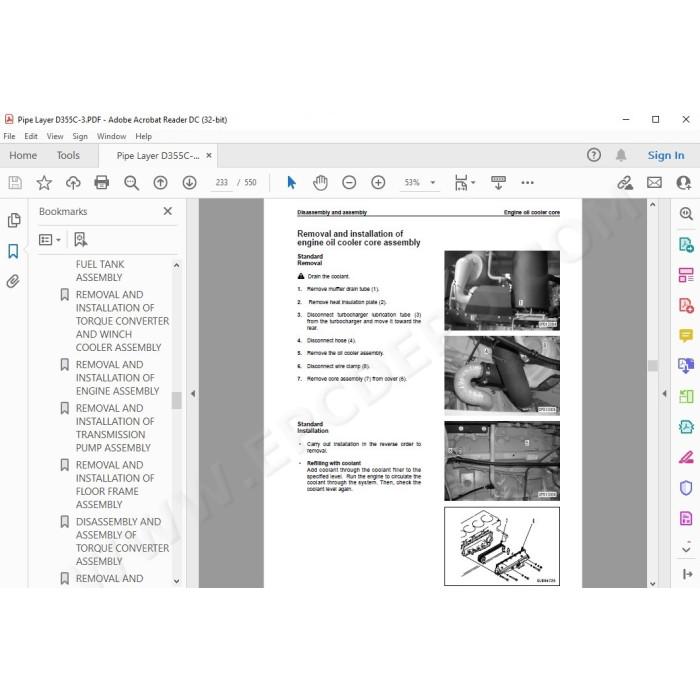This screenshot has width=700, height=700.
Task: Collapse right tools pane arrow
Action: [x=664, y=394]
